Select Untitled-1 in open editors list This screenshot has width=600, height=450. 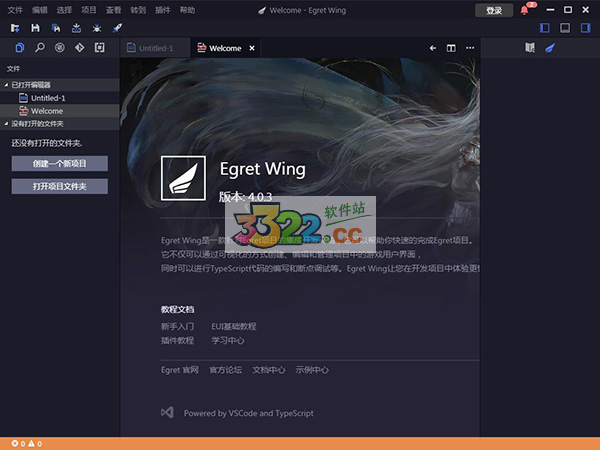(x=60, y=98)
